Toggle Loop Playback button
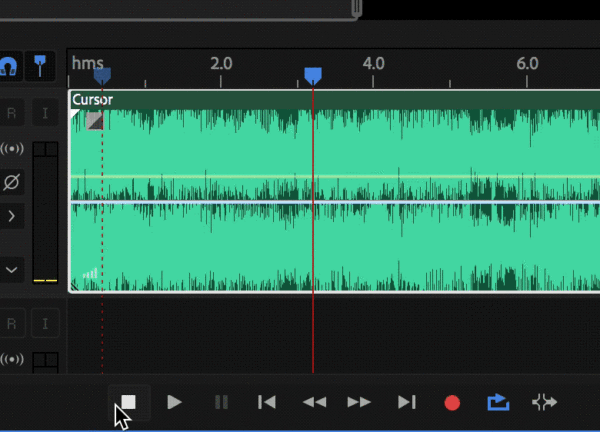Image resolution: width=600 pixels, height=432 pixels. [498, 402]
